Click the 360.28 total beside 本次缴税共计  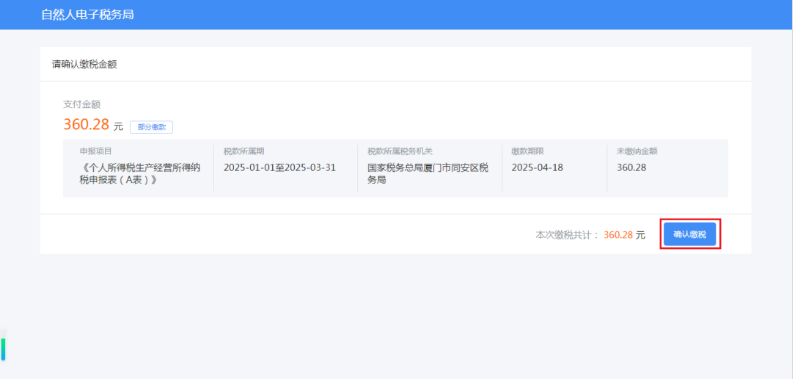pos(618,235)
